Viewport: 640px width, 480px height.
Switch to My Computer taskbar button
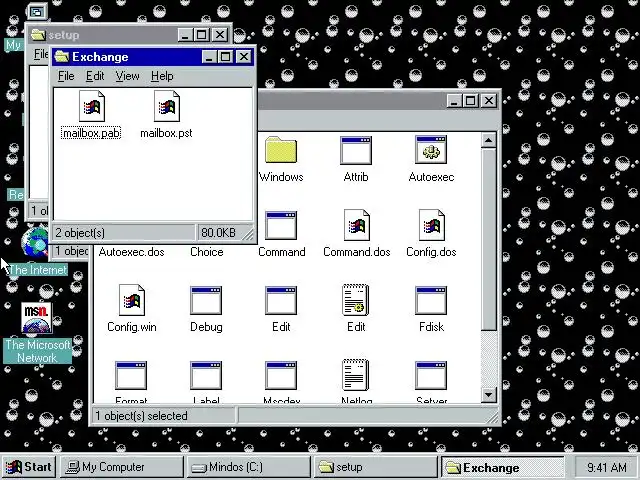[x=122, y=467]
